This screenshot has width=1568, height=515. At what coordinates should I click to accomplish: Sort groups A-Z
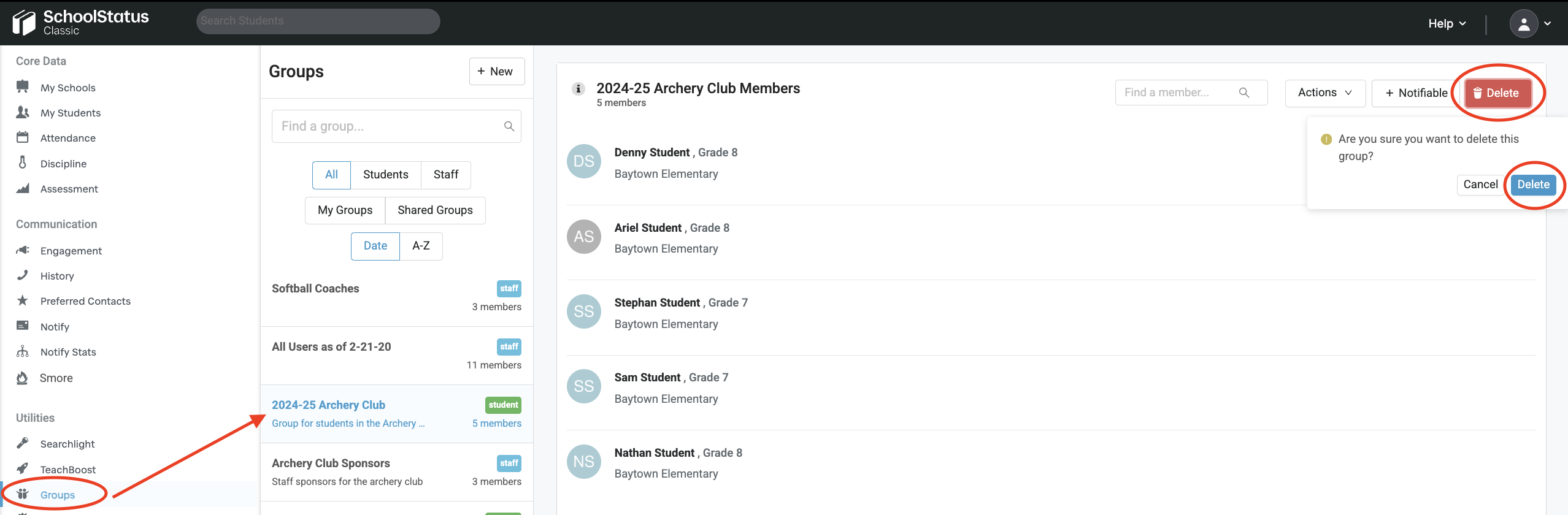[x=421, y=246]
